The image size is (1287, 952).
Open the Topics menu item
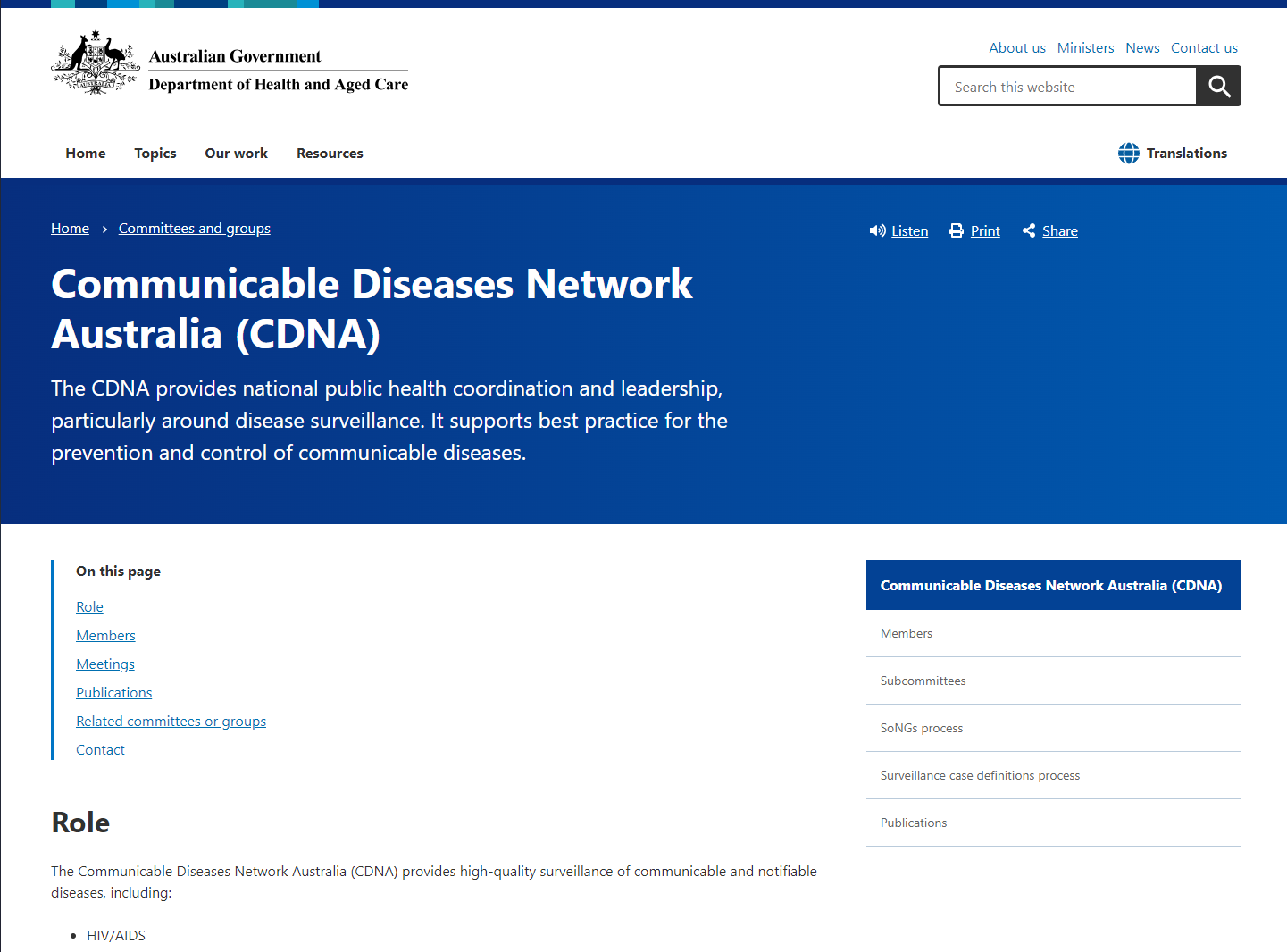click(155, 153)
